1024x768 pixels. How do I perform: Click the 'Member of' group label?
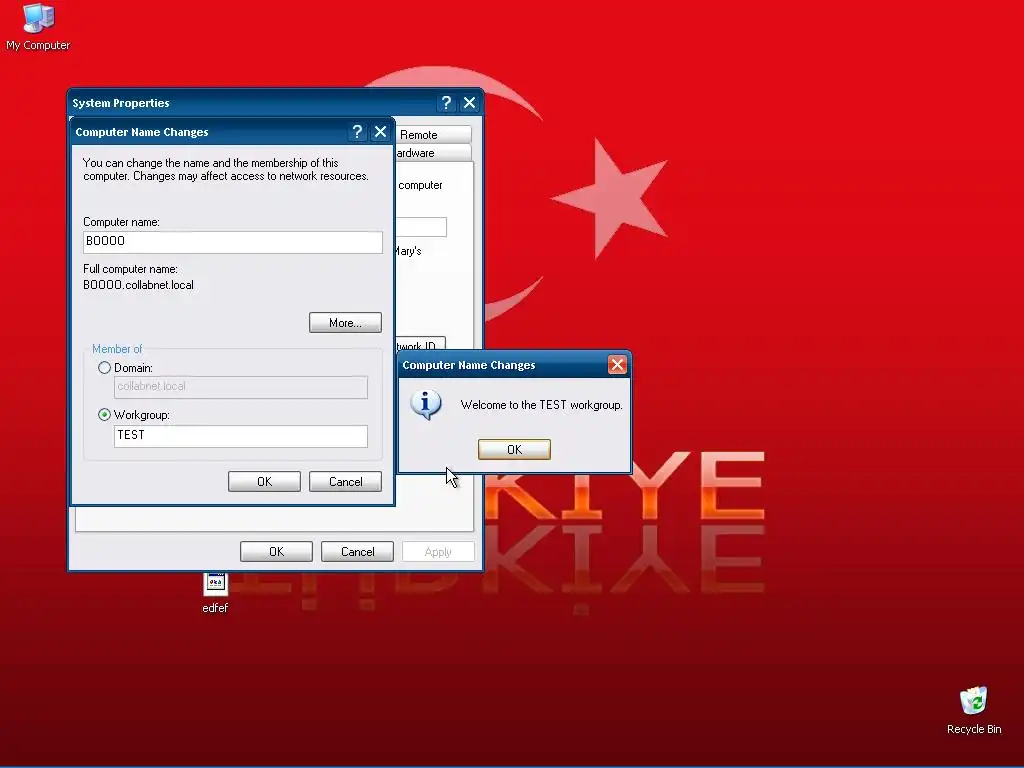117,349
